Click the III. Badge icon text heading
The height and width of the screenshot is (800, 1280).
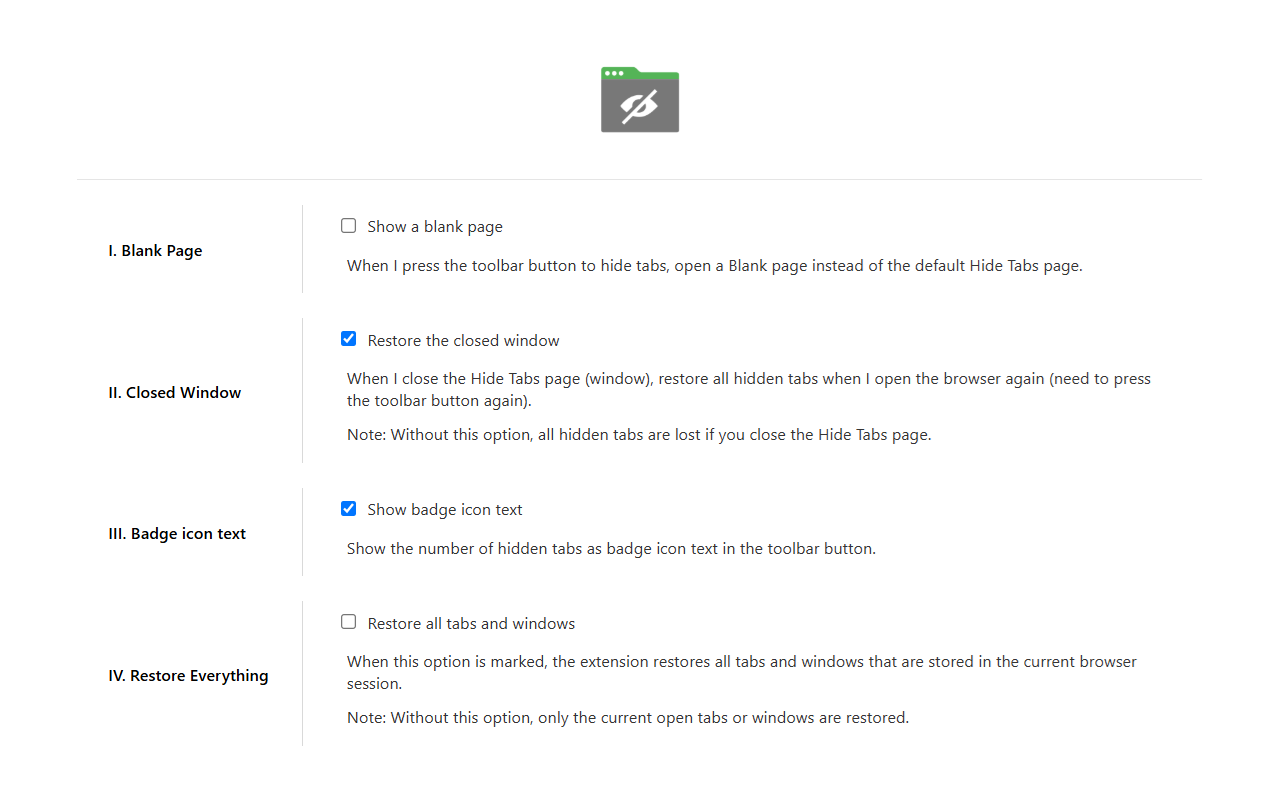(177, 533)
